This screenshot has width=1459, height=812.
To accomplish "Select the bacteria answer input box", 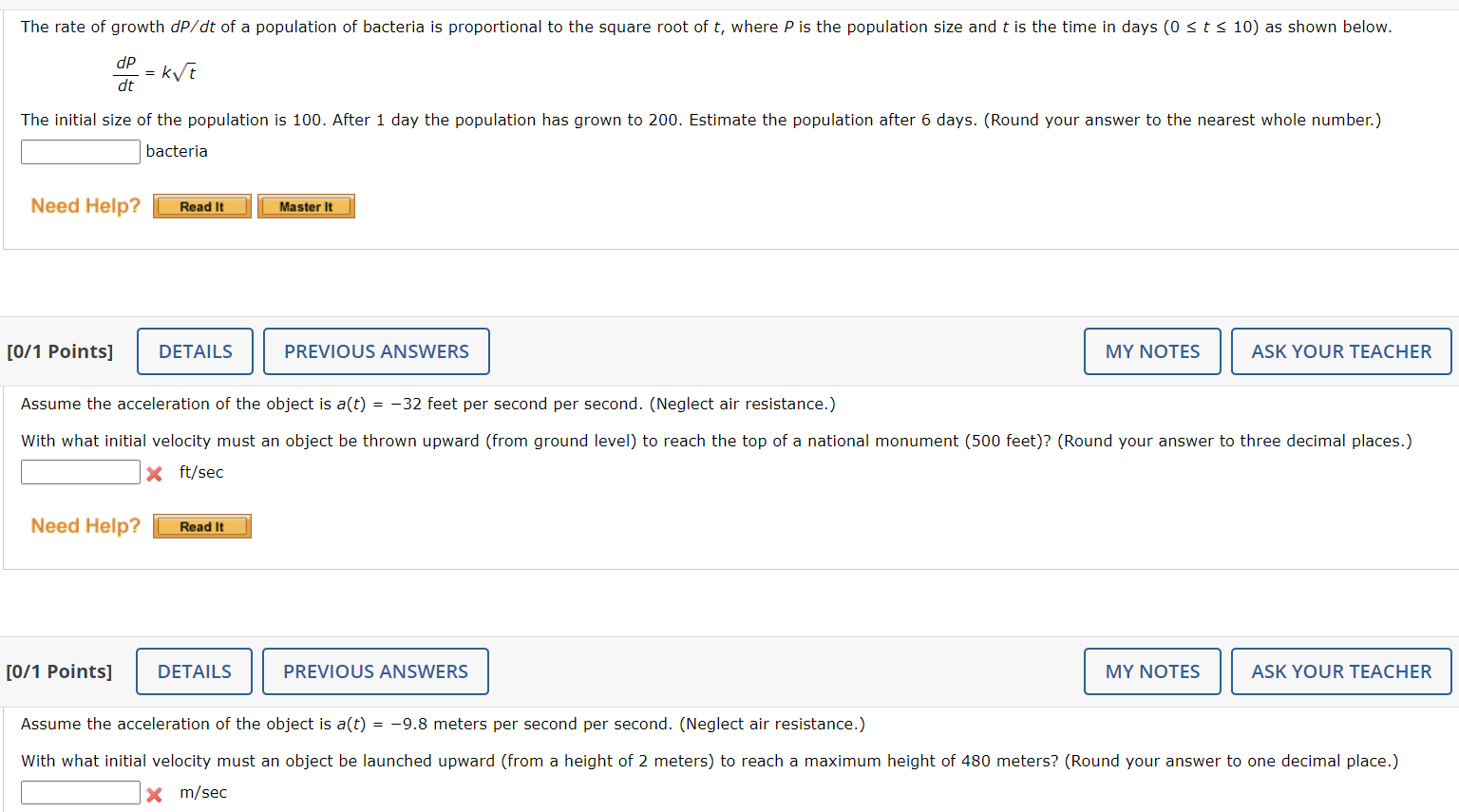I will (80, 151).
